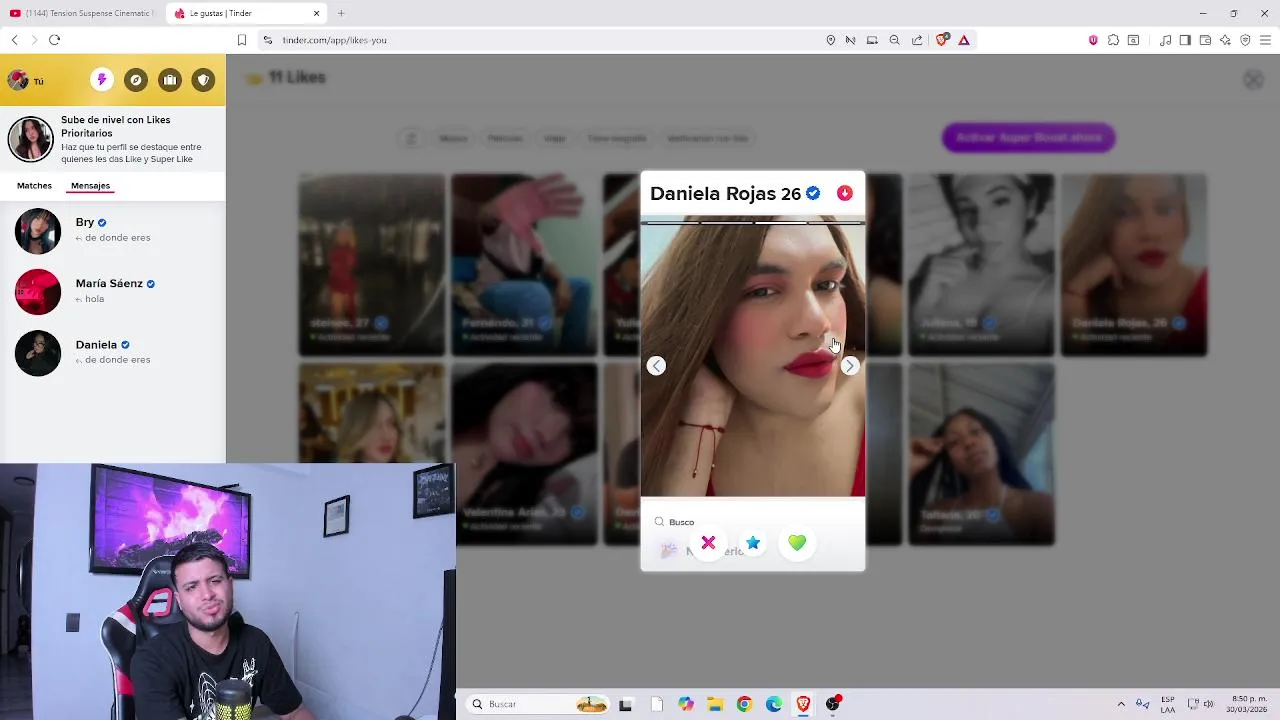Open Daniela Rojas profile photo in the card
Viewport: 1280px width, 720px height.
tap(752, 358)
